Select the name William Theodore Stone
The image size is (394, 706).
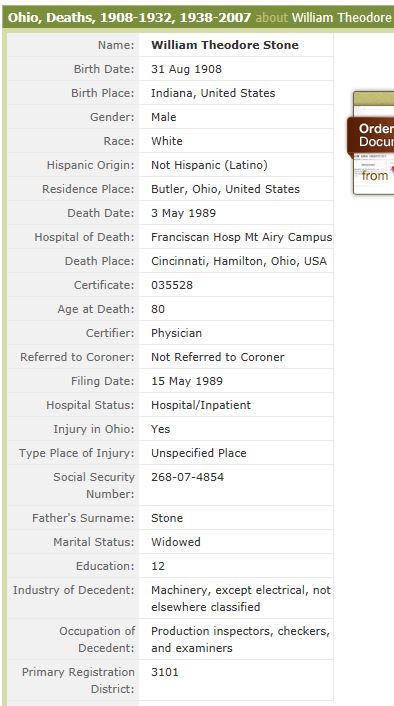click(225, 45)
